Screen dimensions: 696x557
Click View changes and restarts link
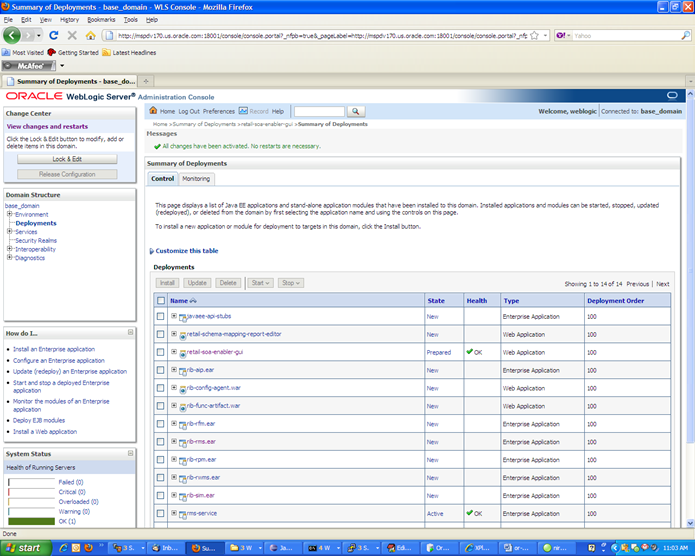click(47, 126)
